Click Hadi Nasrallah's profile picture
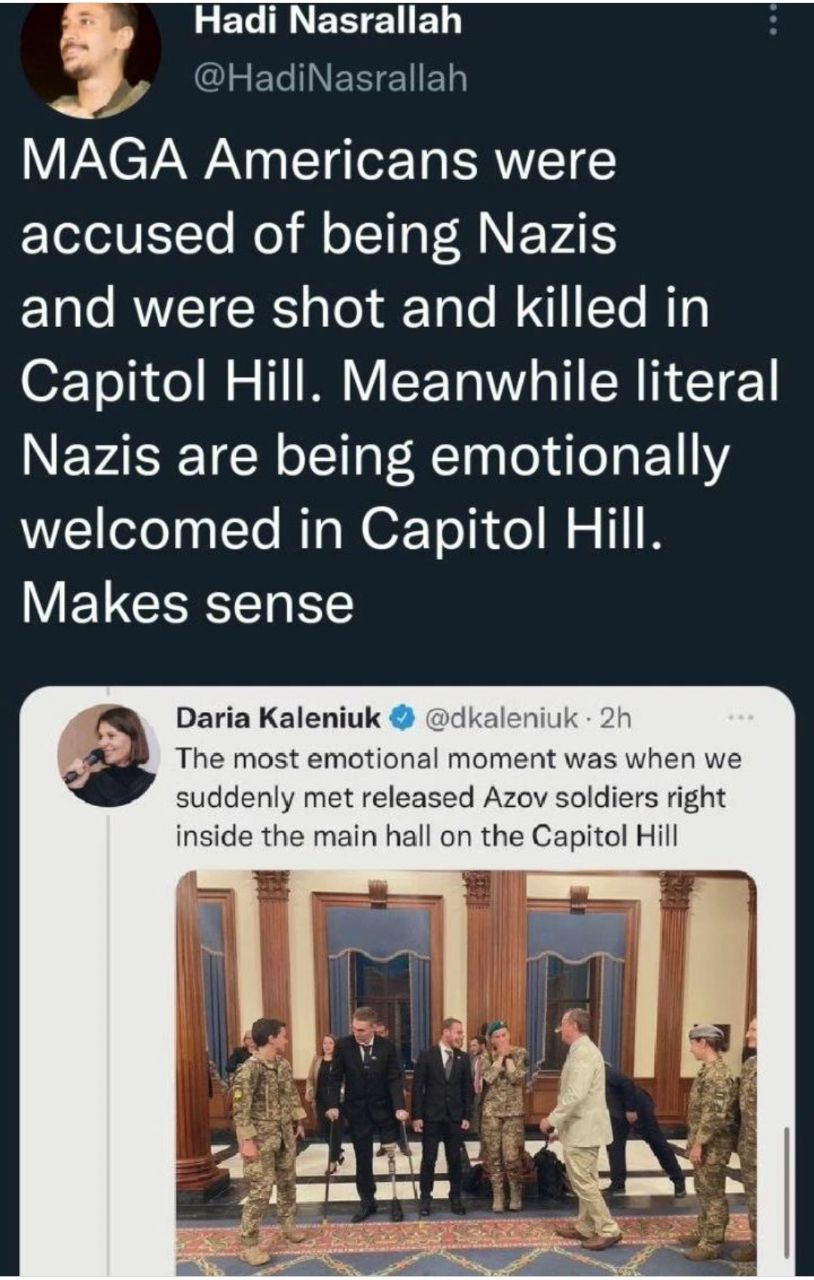The height and width of the screenshot is (1280, 814). [90, 52]
